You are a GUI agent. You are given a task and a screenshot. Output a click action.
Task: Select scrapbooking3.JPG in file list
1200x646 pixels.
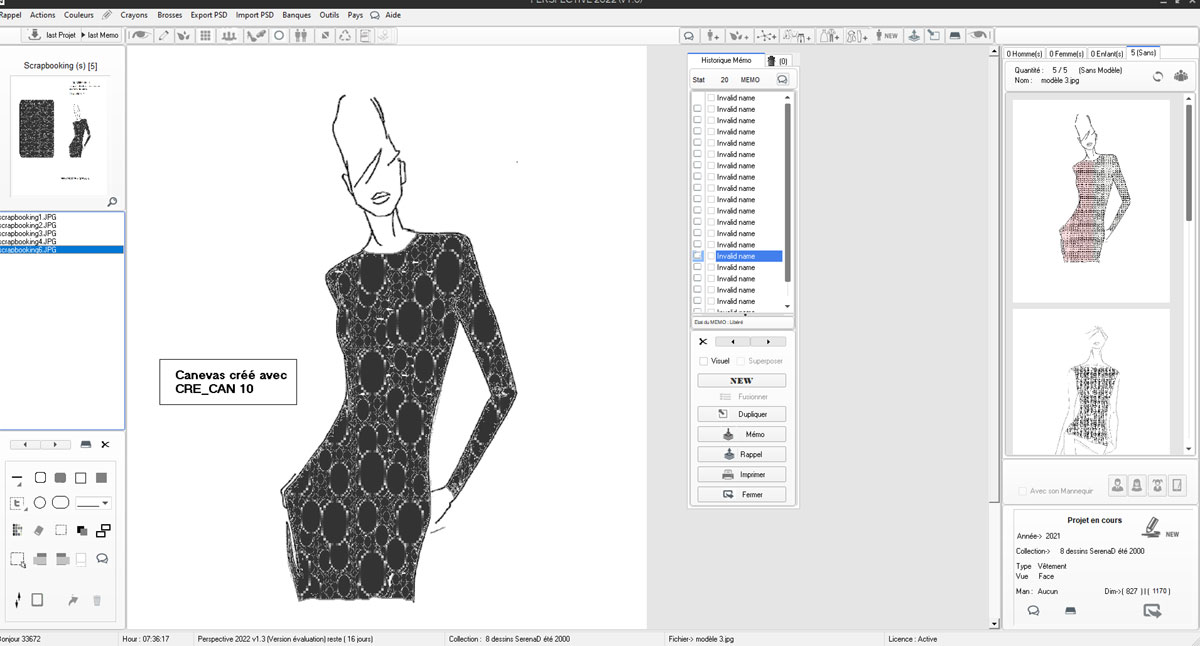(x=28, y=233)
